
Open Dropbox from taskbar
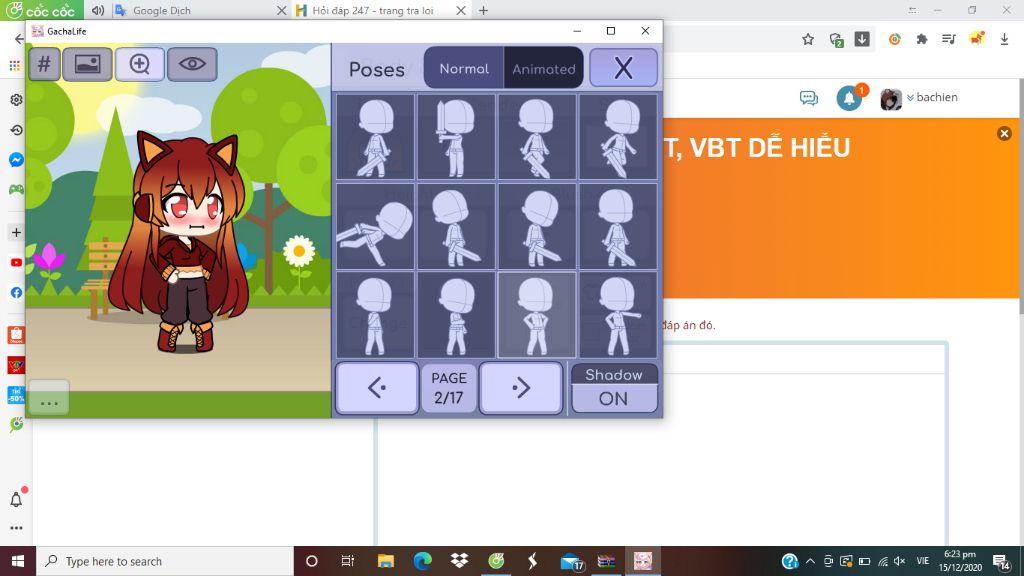(459, 561)
